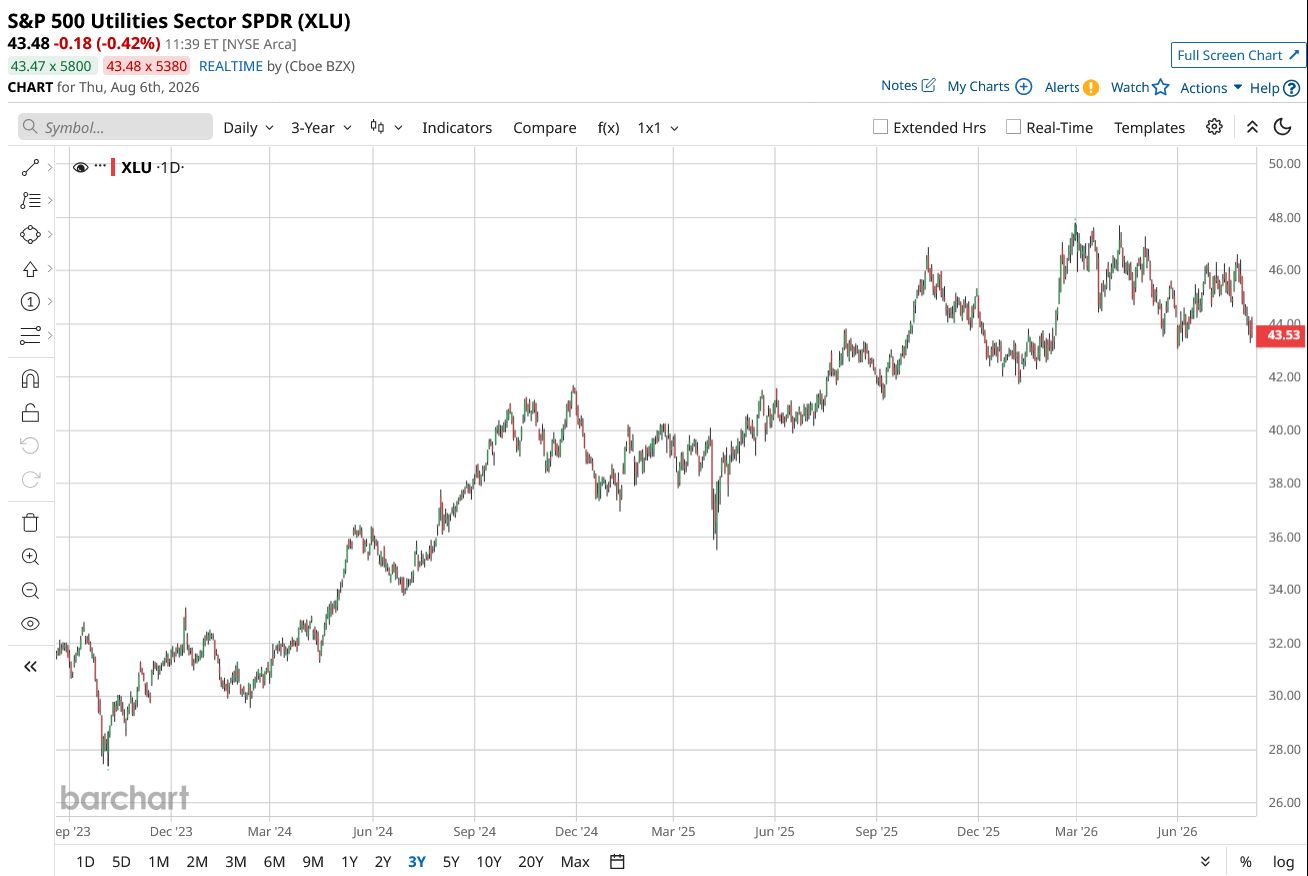1308x876 pixels.
Task: Expand the Fibonacci tools flyout arrow
Action: coord(50,200)
